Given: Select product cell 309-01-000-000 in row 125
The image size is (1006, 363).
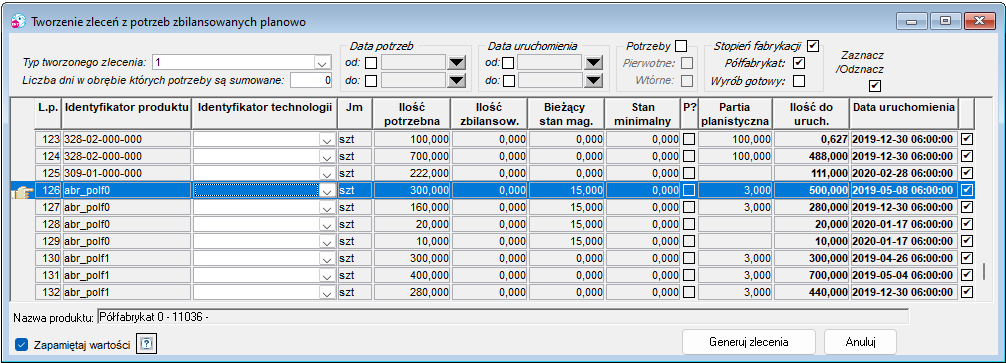Looking at the screenshot, I should coord(126,173).
